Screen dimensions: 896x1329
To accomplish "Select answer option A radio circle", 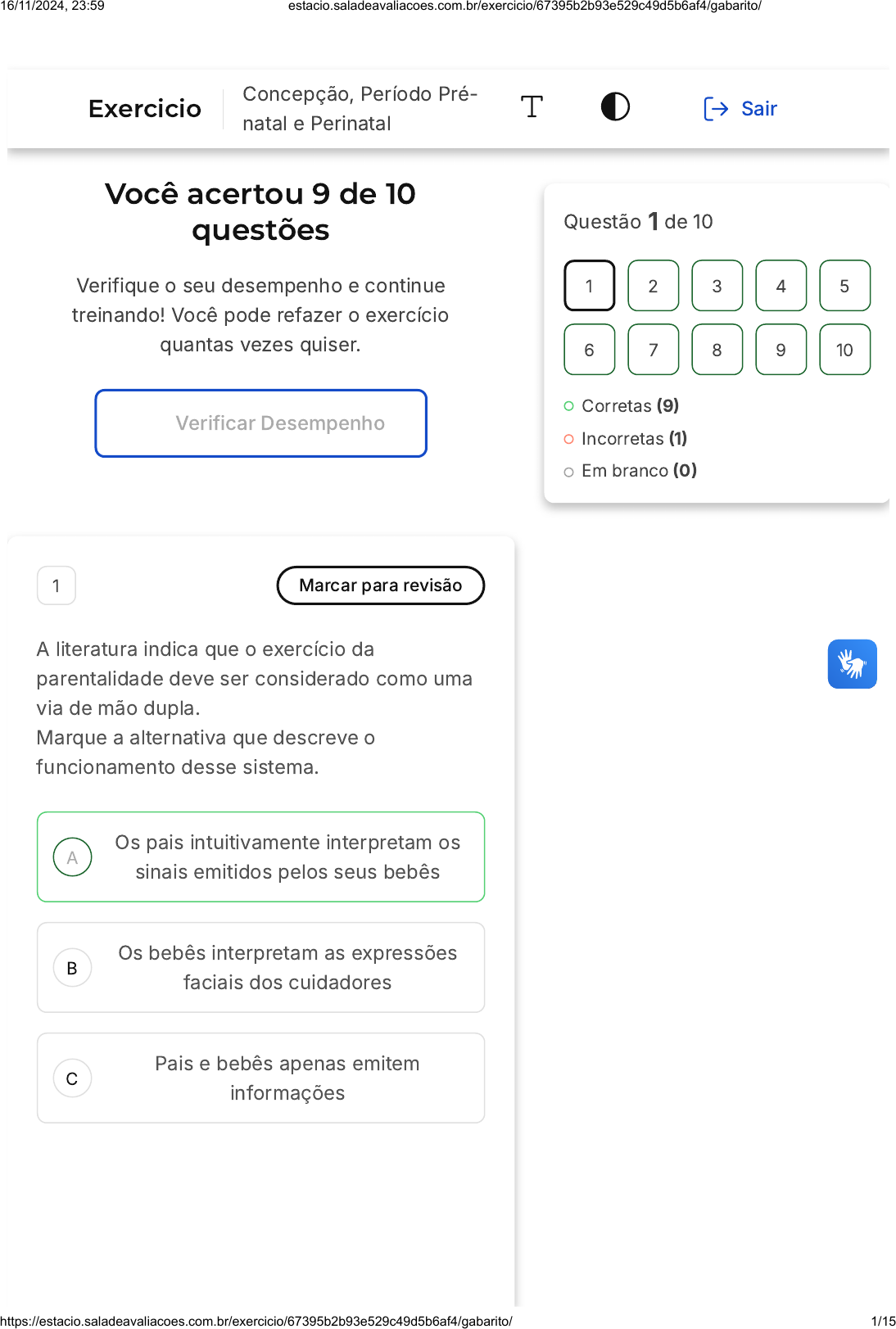I will (73, 857).
